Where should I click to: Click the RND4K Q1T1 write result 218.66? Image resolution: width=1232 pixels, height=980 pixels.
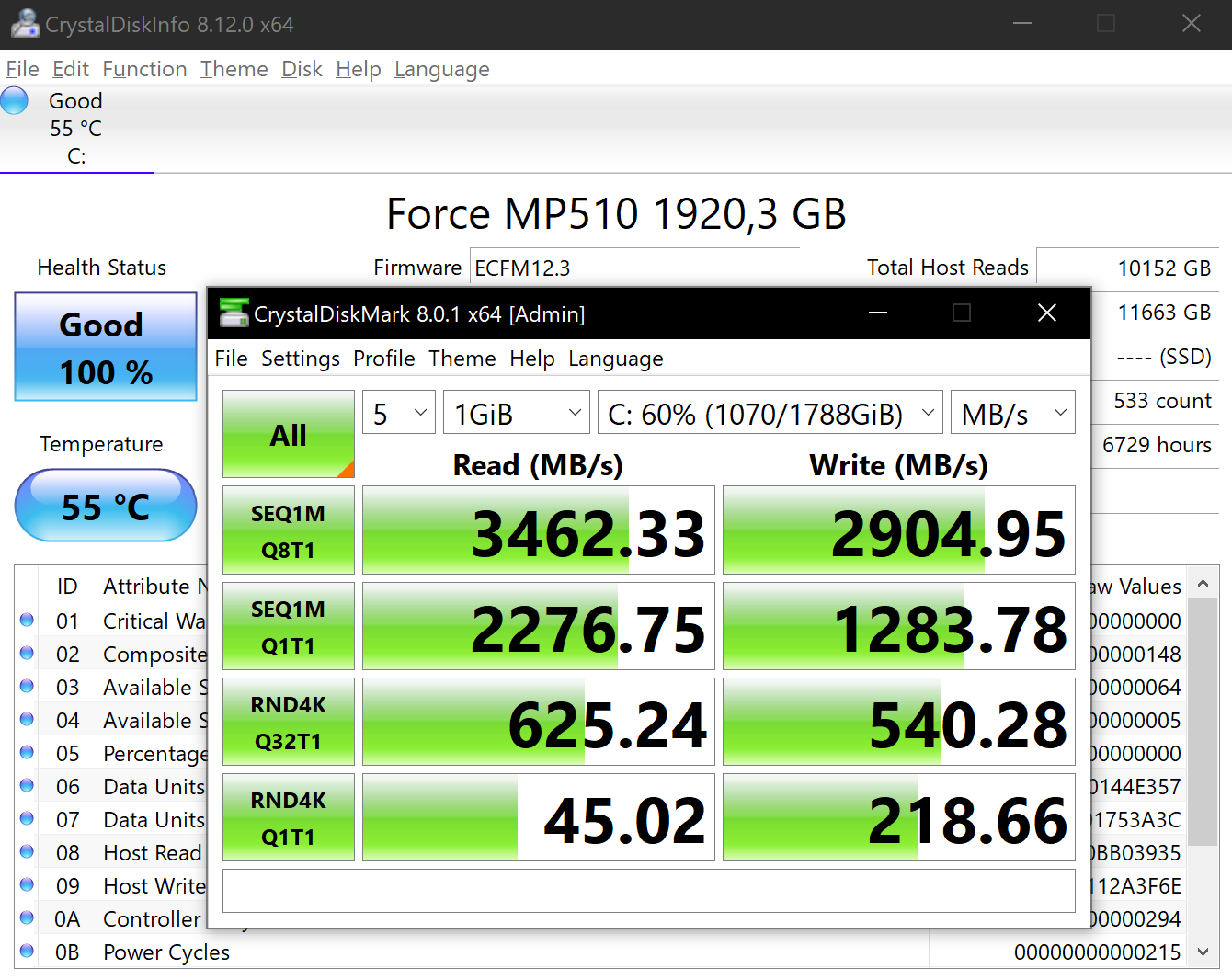point(899,817)
